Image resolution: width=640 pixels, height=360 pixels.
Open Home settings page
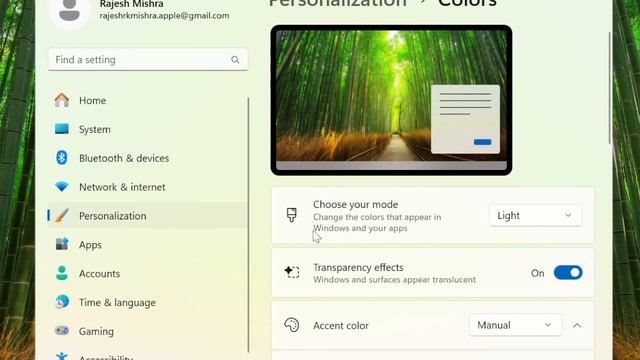click(x=148, y=100)
